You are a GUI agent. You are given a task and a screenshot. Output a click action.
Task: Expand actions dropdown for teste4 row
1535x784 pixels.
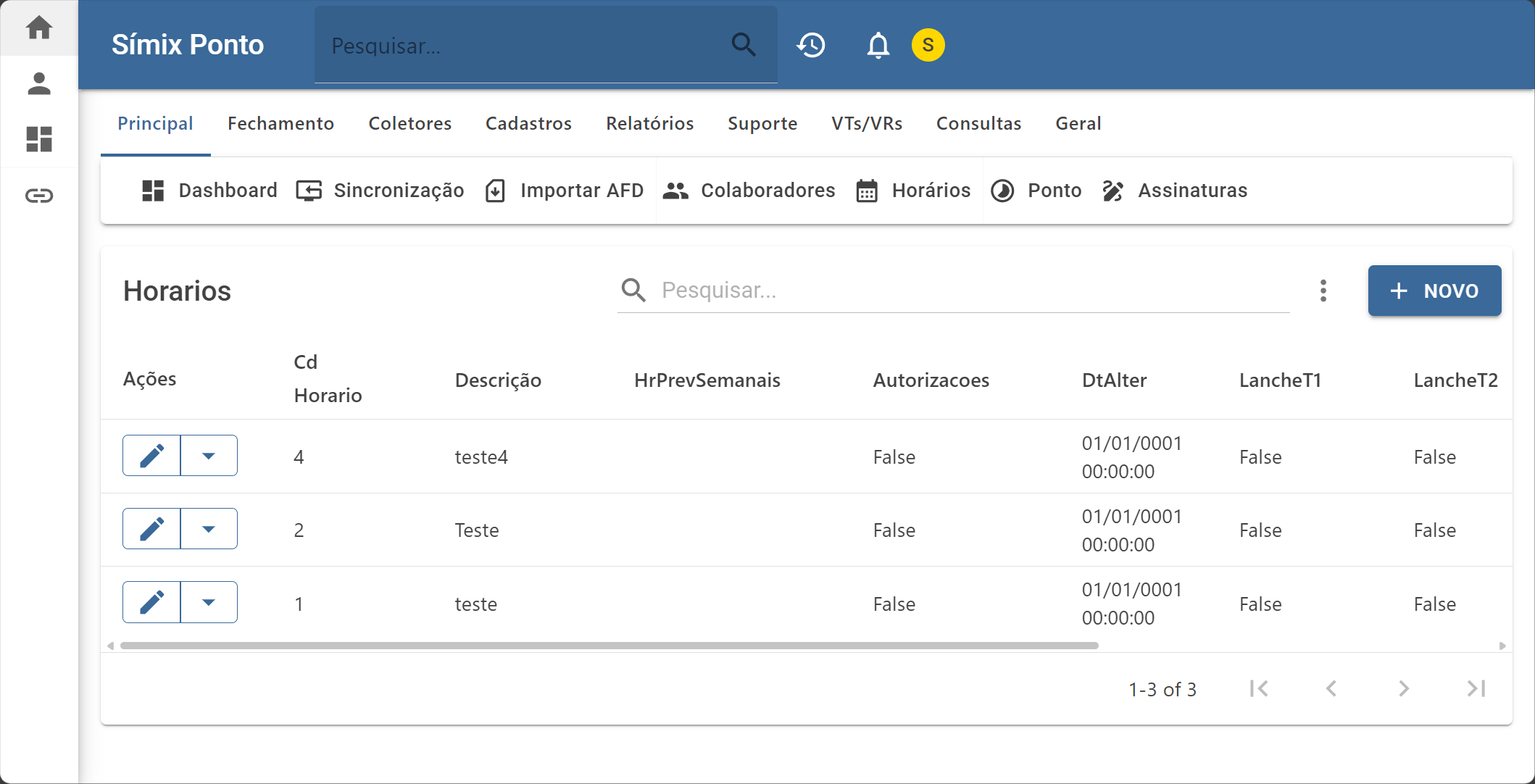pyautogui.click(x=209, y=456)
